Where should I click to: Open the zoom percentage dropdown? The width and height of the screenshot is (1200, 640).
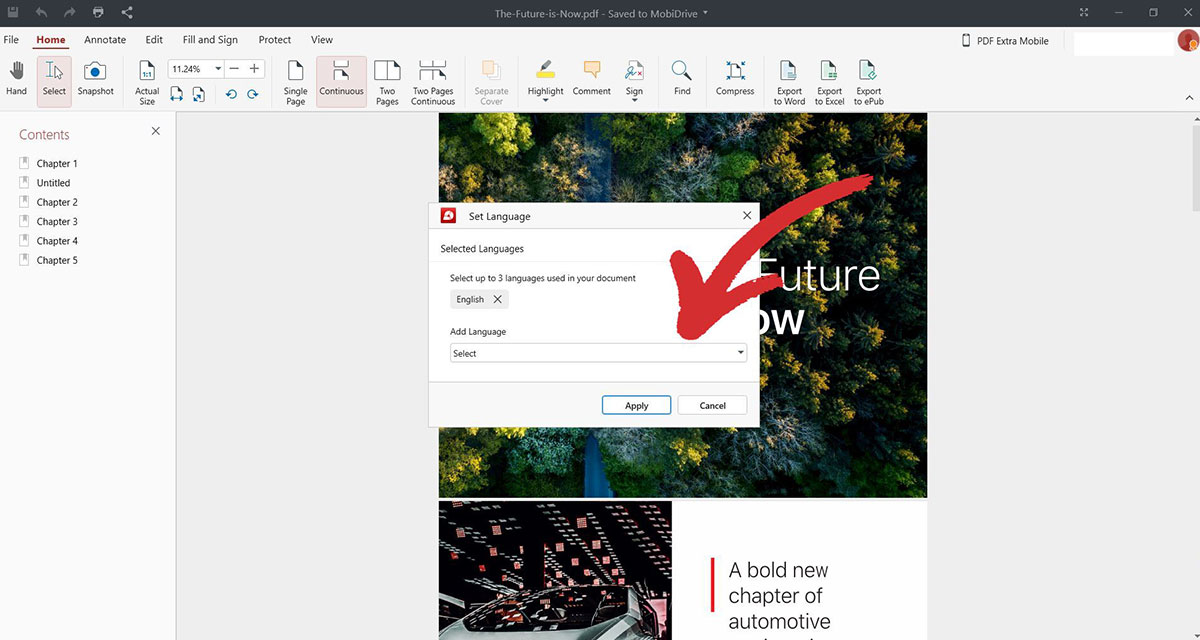click(216, 68)
